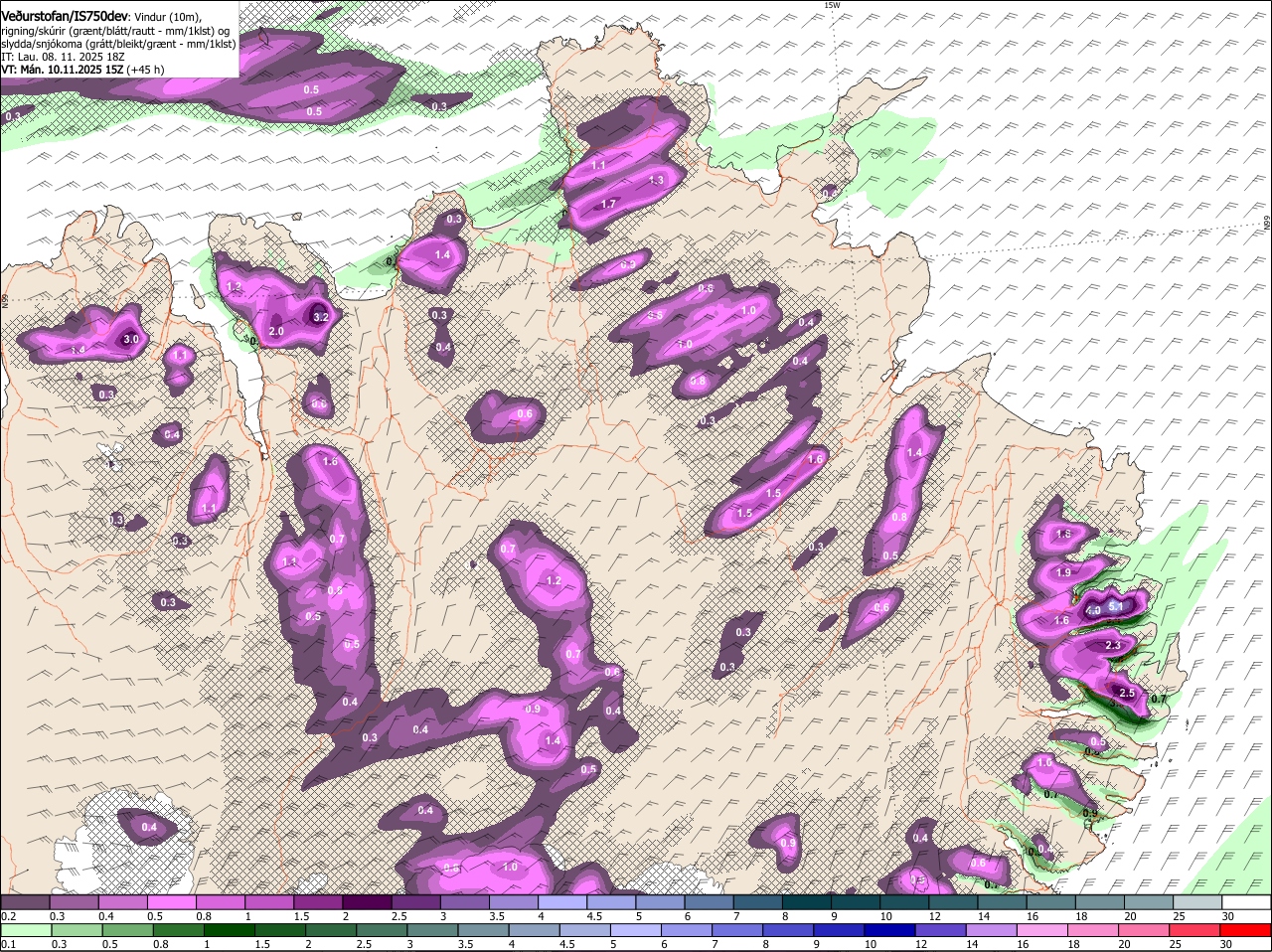
Task: Click the 1.9 precipitation value on map
Action: [1063, 572]
